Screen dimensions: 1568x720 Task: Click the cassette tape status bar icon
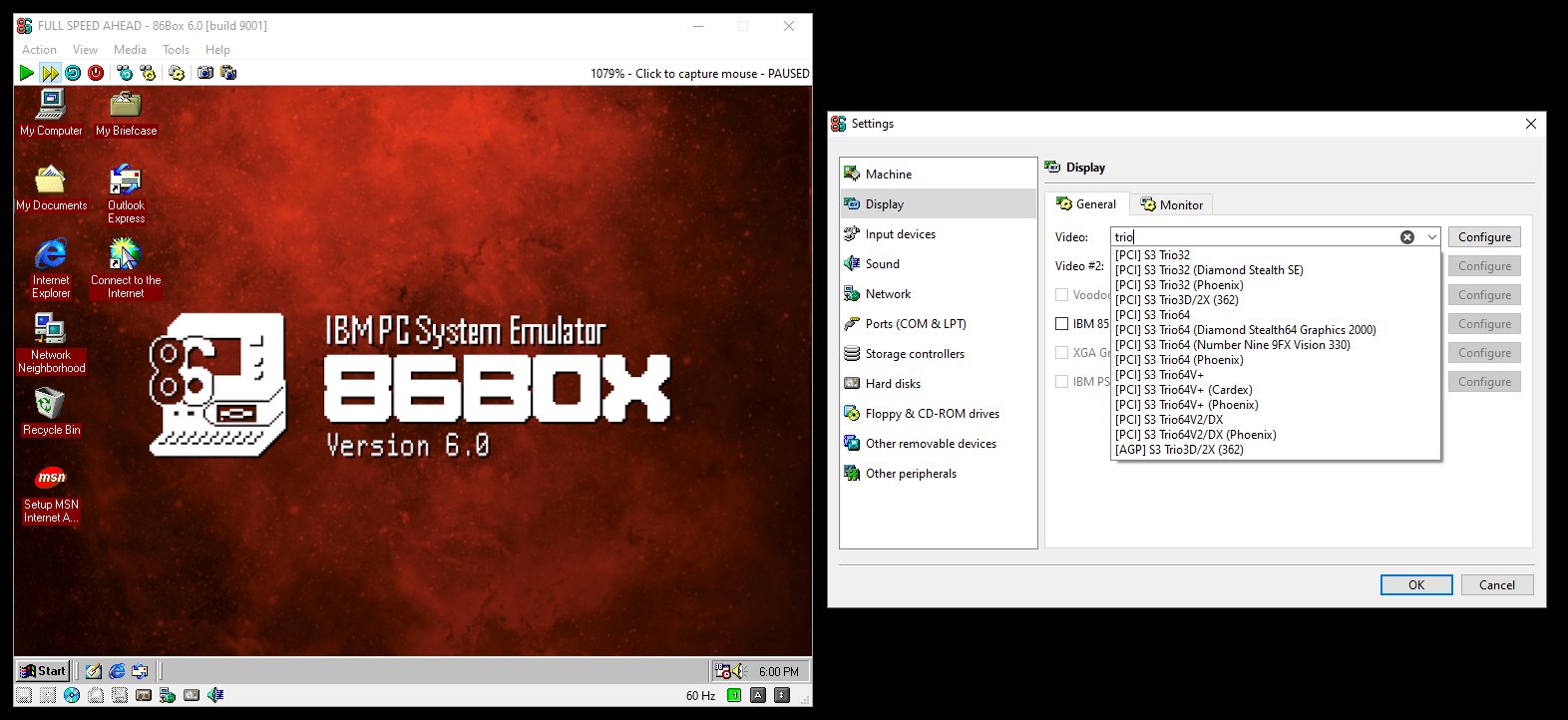click(x=144, y=695)
